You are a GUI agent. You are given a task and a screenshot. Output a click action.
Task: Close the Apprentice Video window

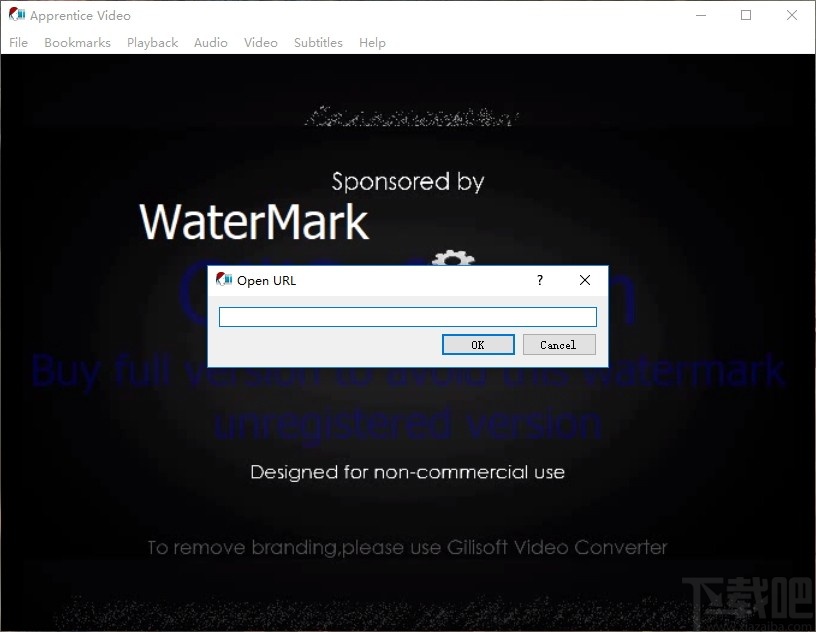[x=792, y=15]
